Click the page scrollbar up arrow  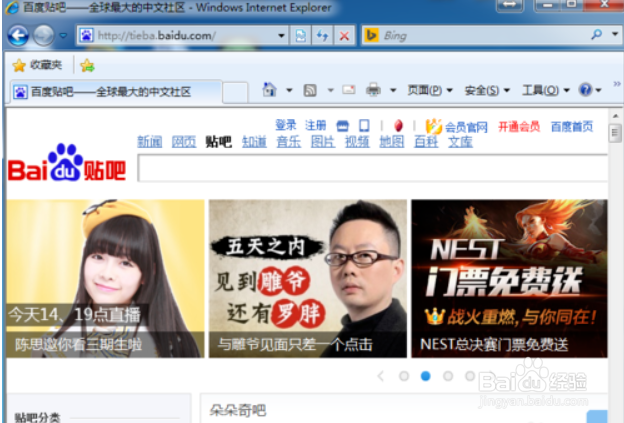pyautogui.click(x=615, y=116)
